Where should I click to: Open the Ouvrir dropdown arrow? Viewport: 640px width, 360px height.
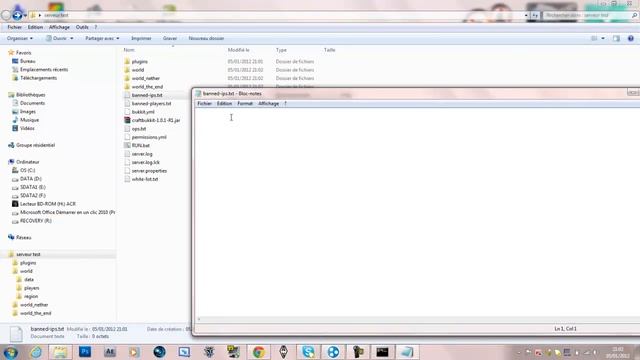click(72, 38)
